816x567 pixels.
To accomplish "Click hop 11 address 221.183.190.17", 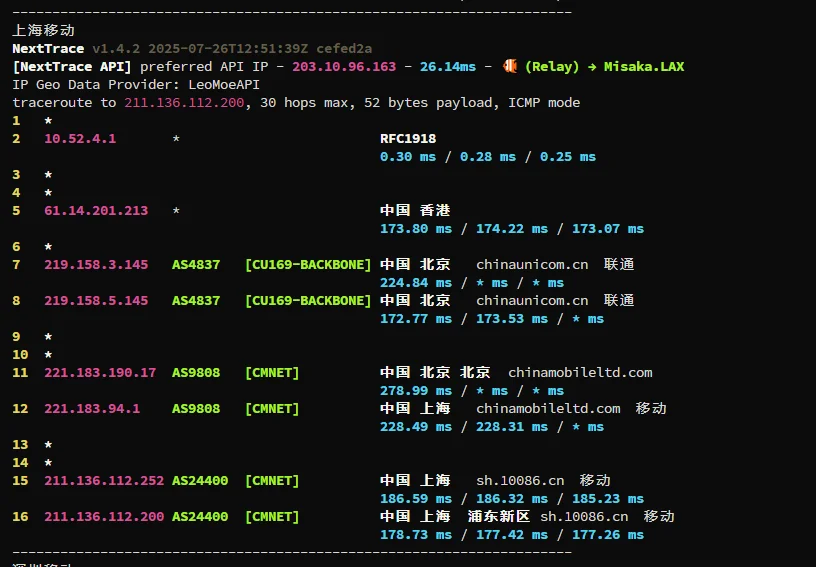I will click(100, 372).
